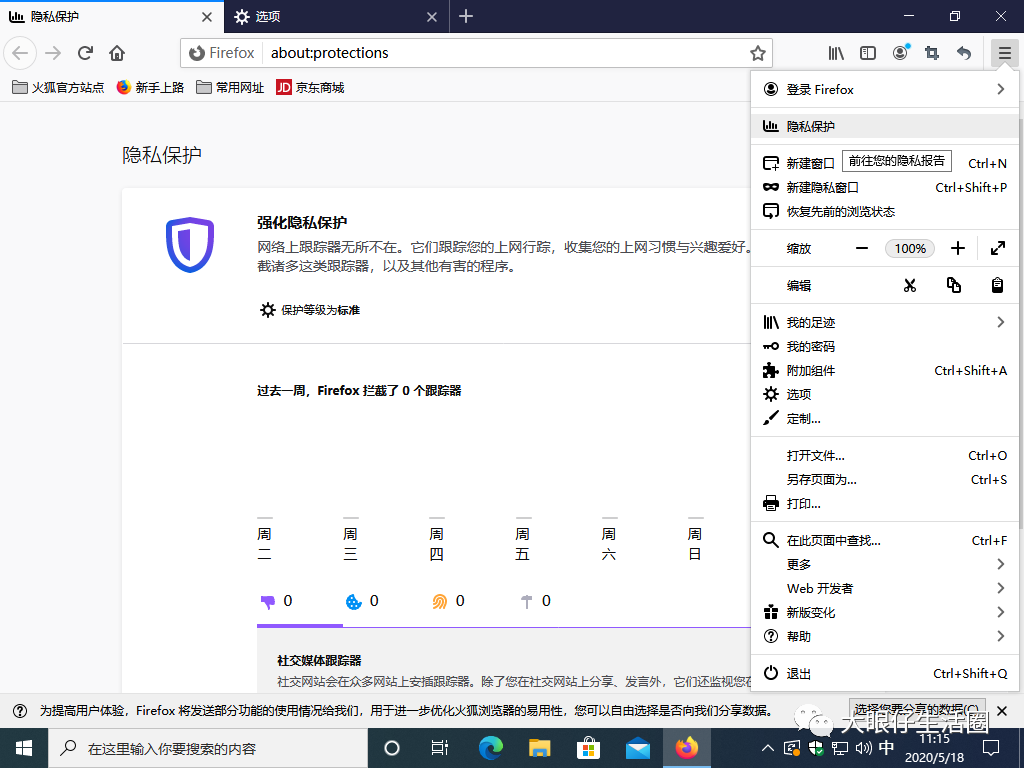Screen dimensions: 1024x768
Task: Reload the current page
Action: point(85,53)
